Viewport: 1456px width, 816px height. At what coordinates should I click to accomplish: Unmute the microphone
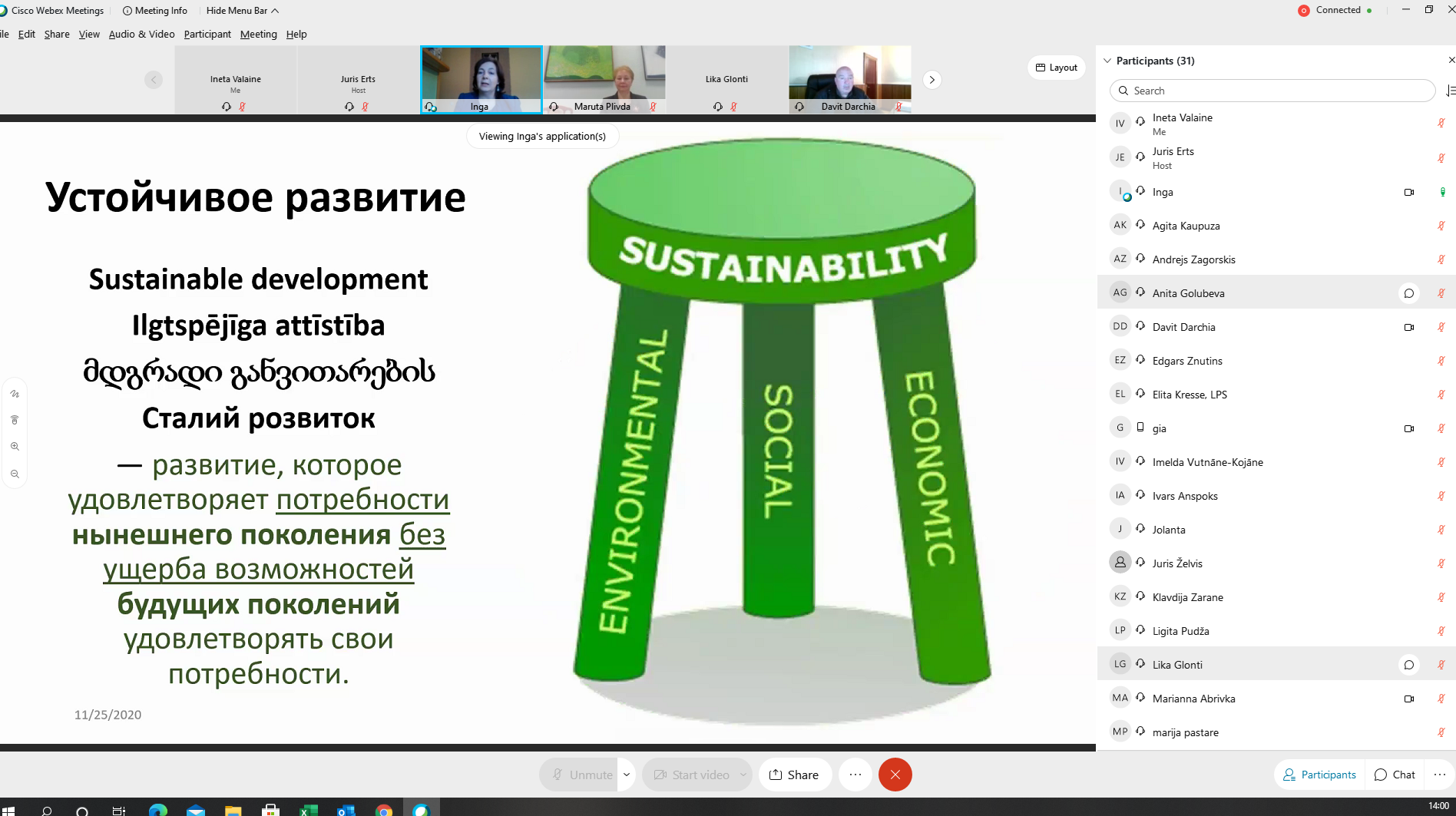[581, 775]
